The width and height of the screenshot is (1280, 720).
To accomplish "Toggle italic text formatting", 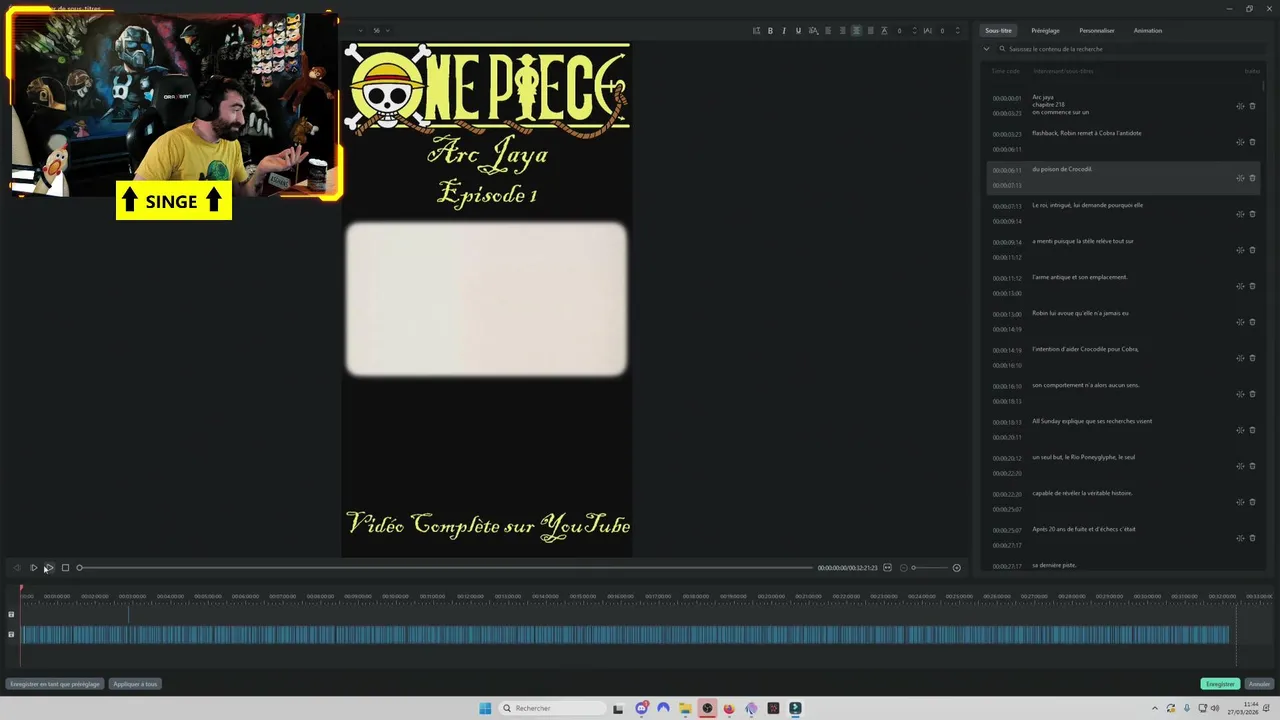I will (x=784, y=31).
